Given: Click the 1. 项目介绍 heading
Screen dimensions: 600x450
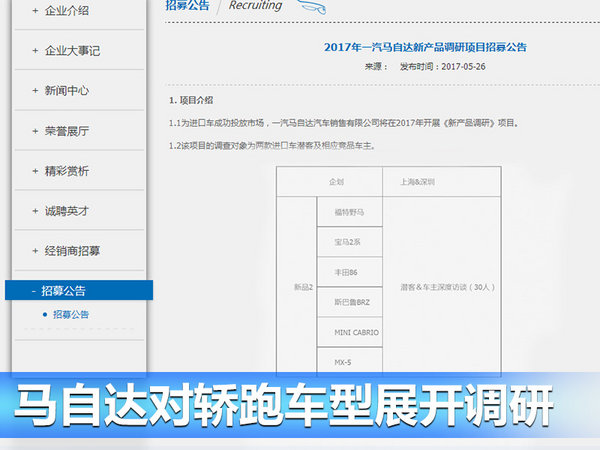Looking at the screenshot, I should click(191, 100).
